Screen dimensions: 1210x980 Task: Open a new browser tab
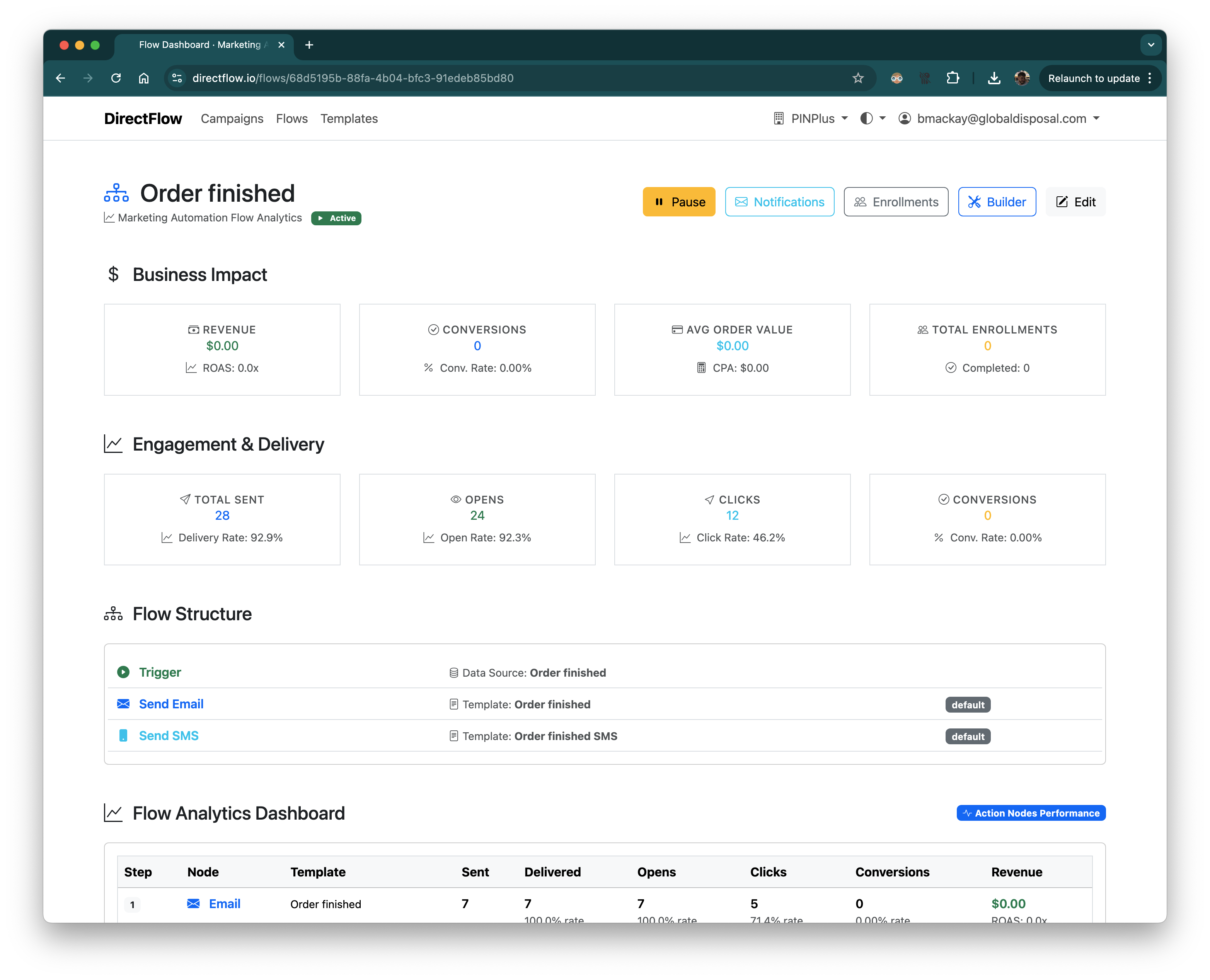tap(309, 44)
